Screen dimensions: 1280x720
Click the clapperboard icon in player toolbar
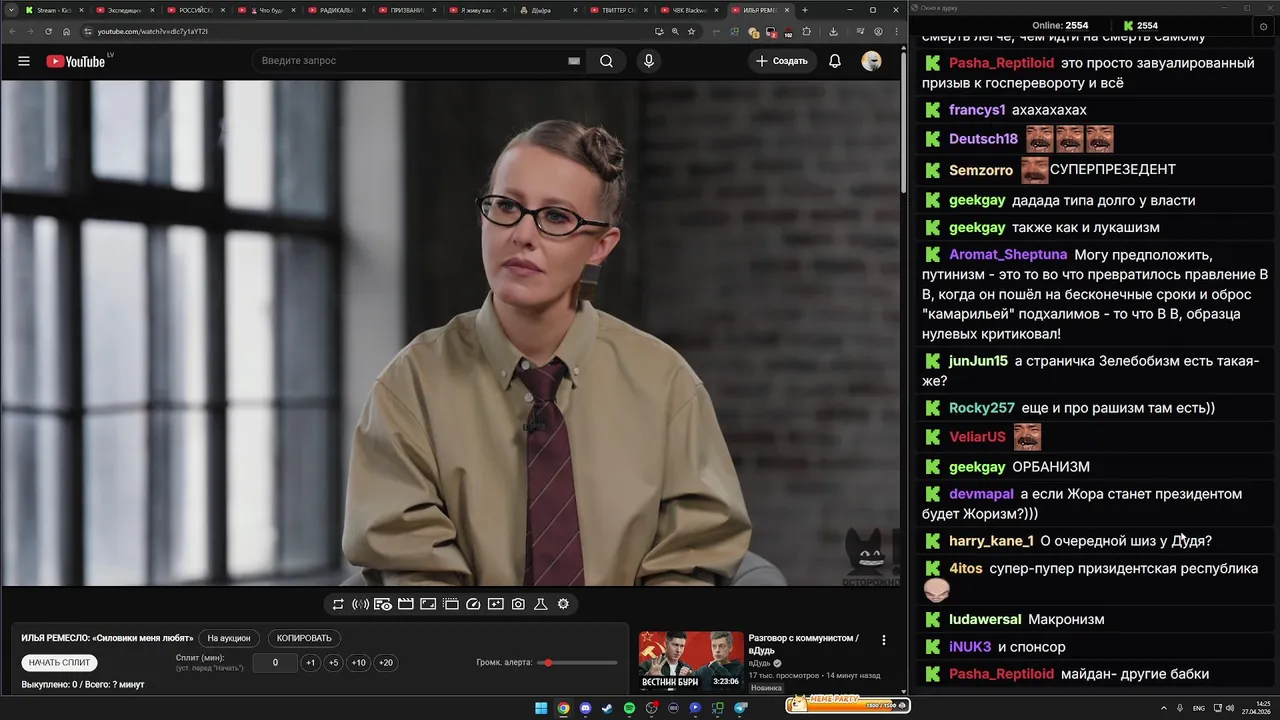point(406,604)
